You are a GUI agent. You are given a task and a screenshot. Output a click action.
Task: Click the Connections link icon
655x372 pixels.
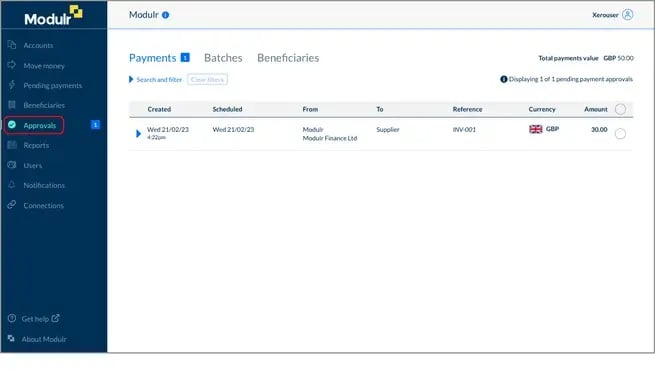(x=12, y=205)
